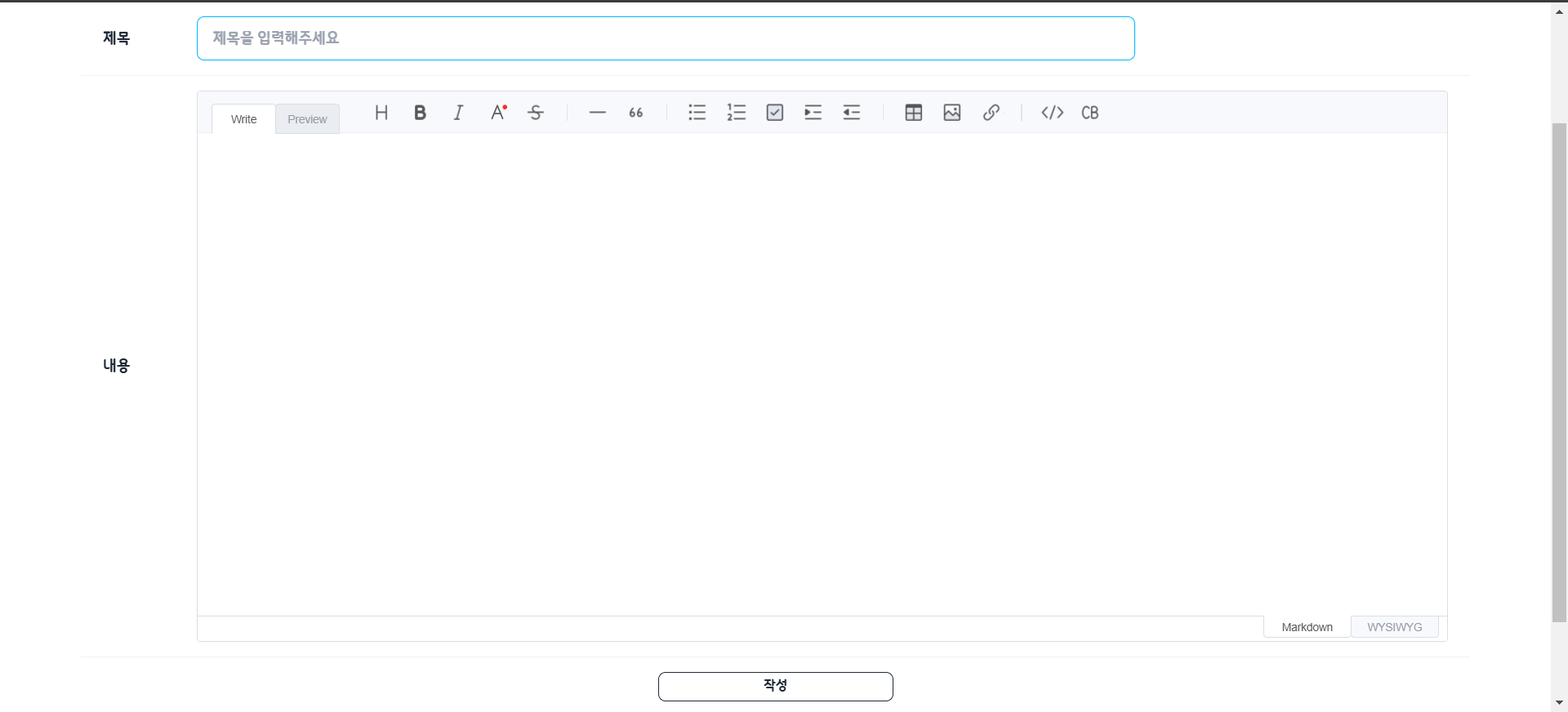Indent the current list item
This screenshot has width=1568, height=712.
[813, 113]
